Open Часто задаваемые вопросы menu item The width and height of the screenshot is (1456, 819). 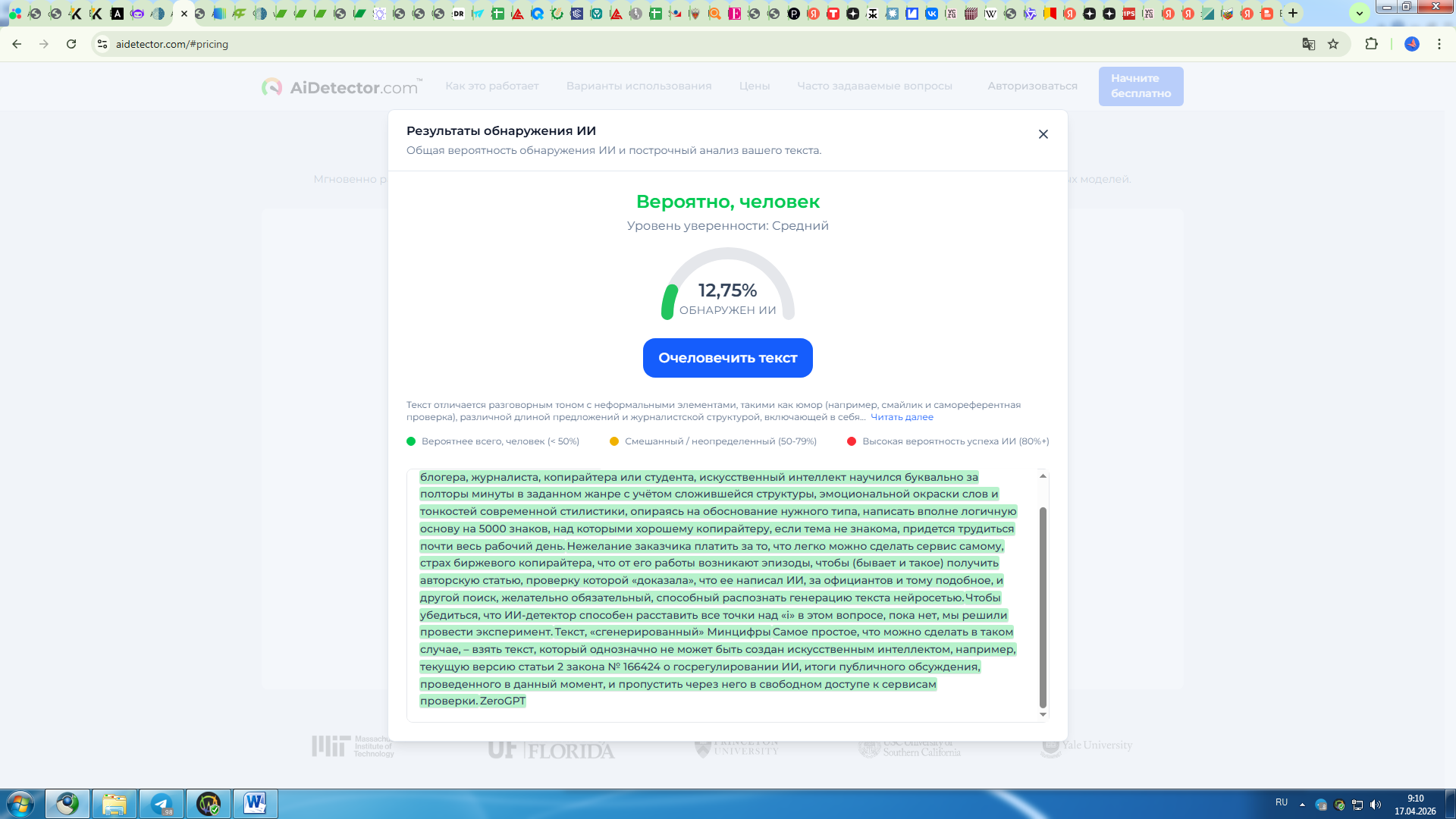click(874, 86)
